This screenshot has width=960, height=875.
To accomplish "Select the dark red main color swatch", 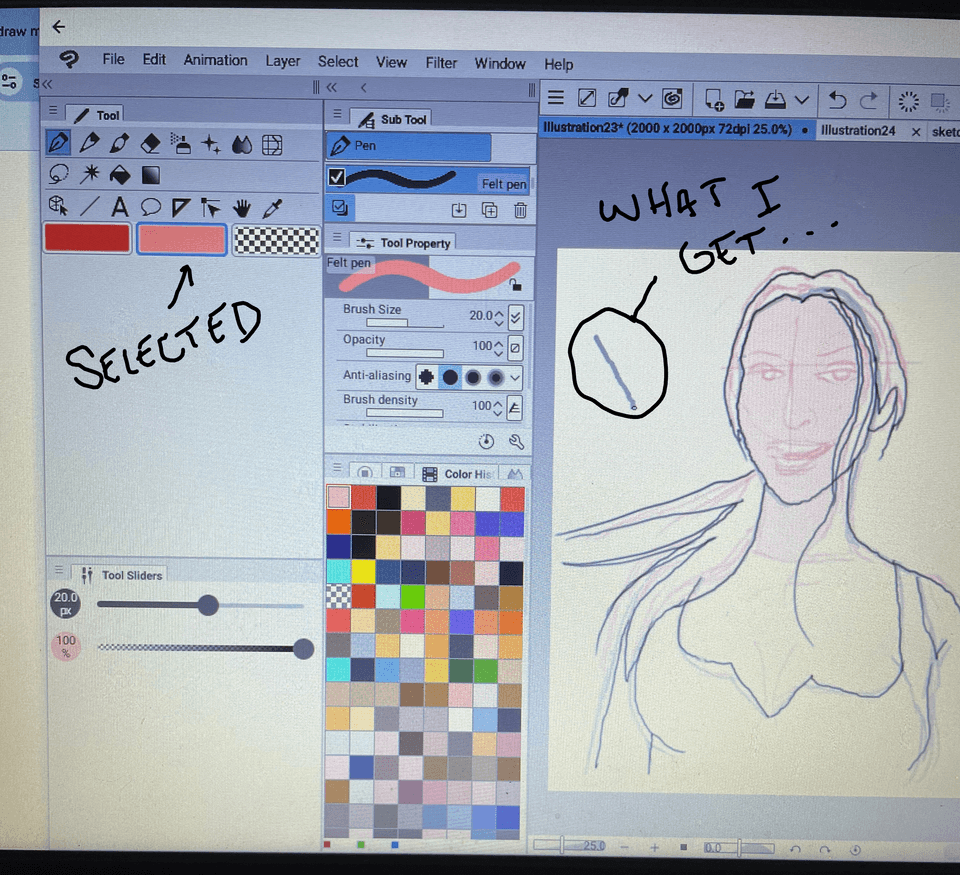I will pos(87,239).
